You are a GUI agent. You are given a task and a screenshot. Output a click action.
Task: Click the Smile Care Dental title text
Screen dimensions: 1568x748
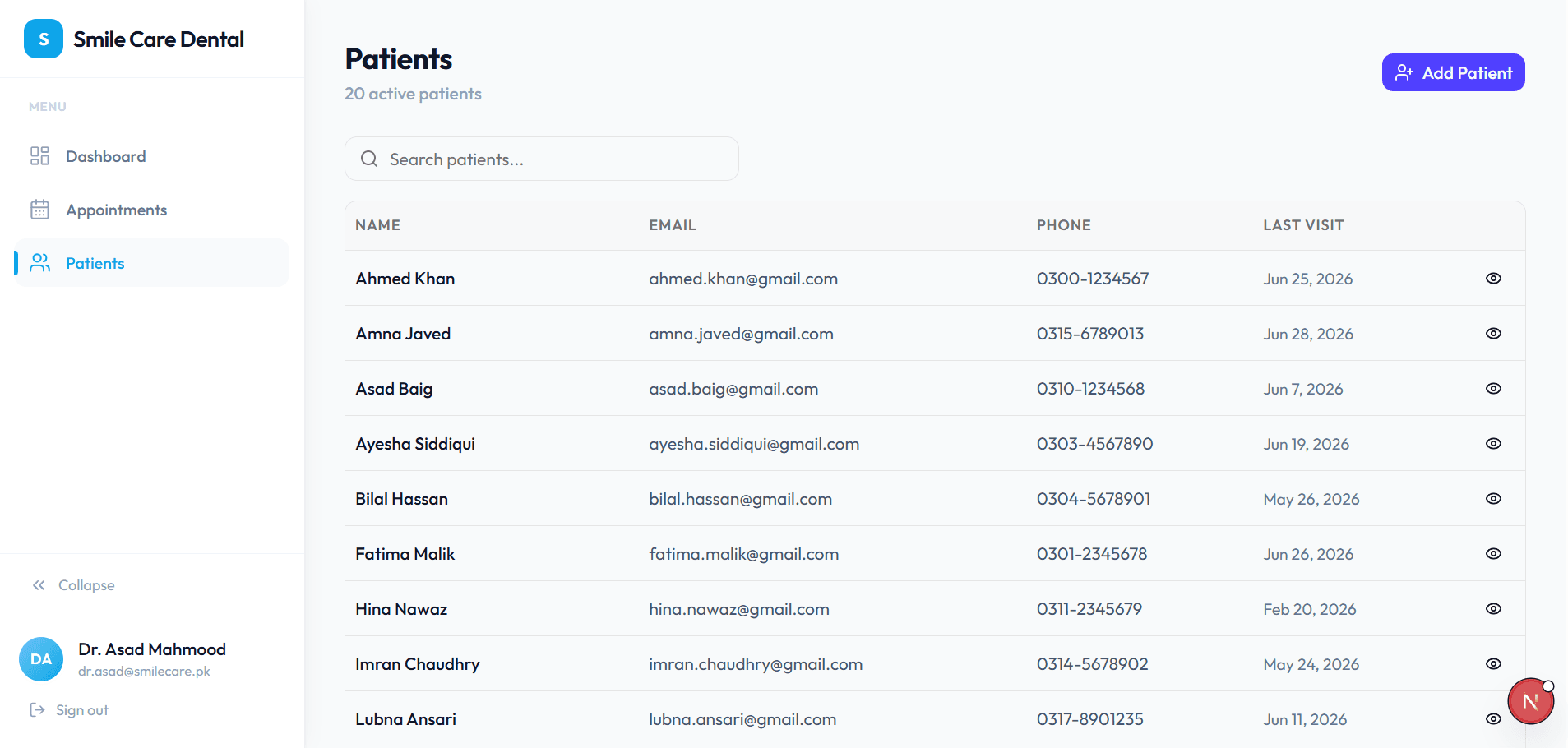coord(159,39)
